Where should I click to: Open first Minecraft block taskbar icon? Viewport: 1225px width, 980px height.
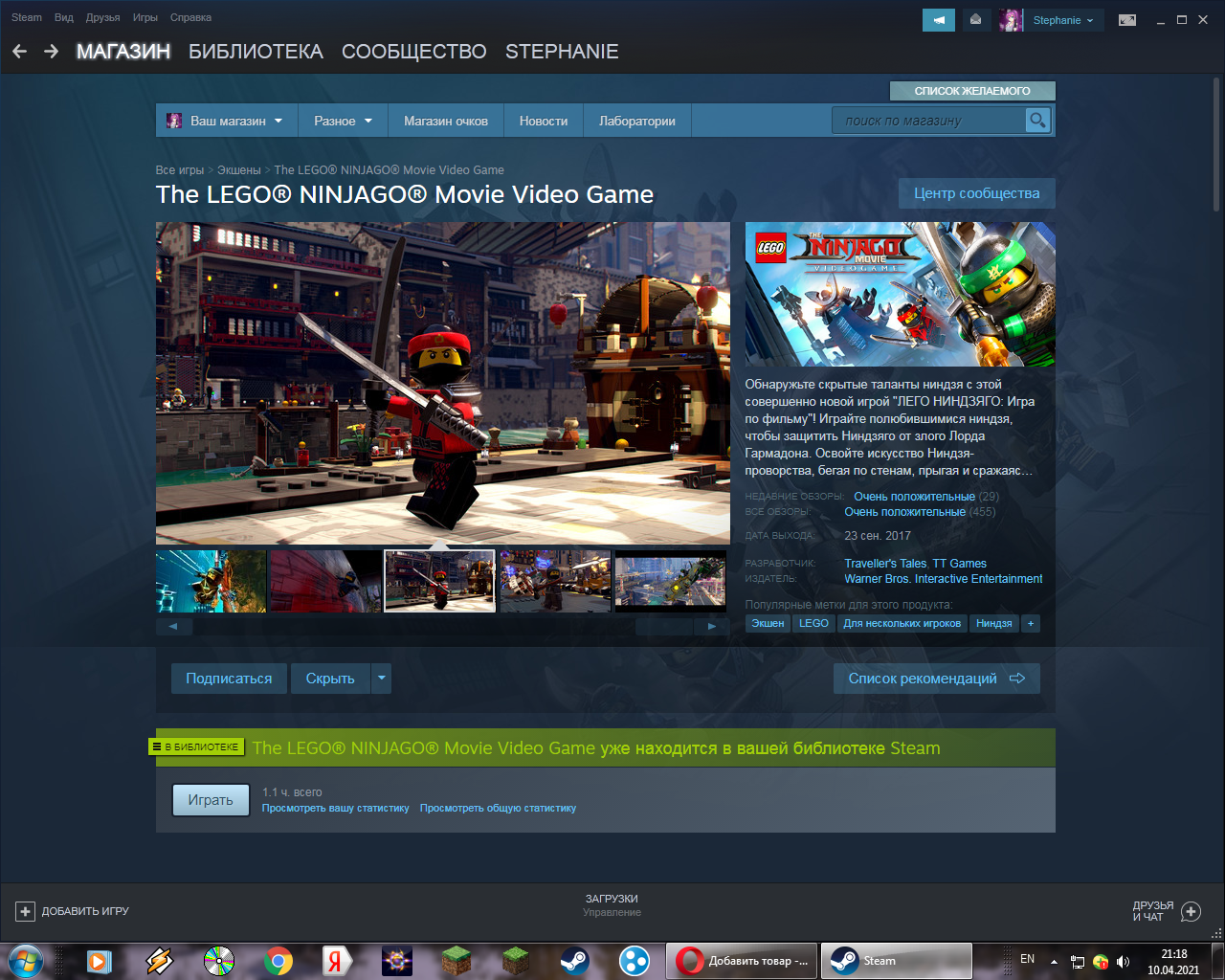point(457,961)
